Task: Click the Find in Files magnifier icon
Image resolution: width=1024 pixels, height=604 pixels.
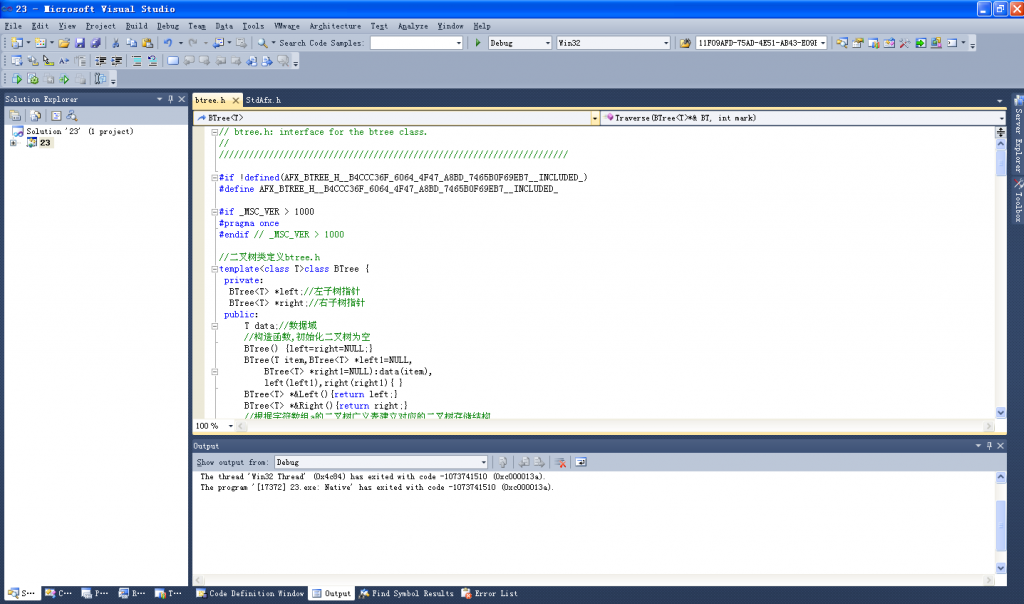Action: [x=262, y=43]
